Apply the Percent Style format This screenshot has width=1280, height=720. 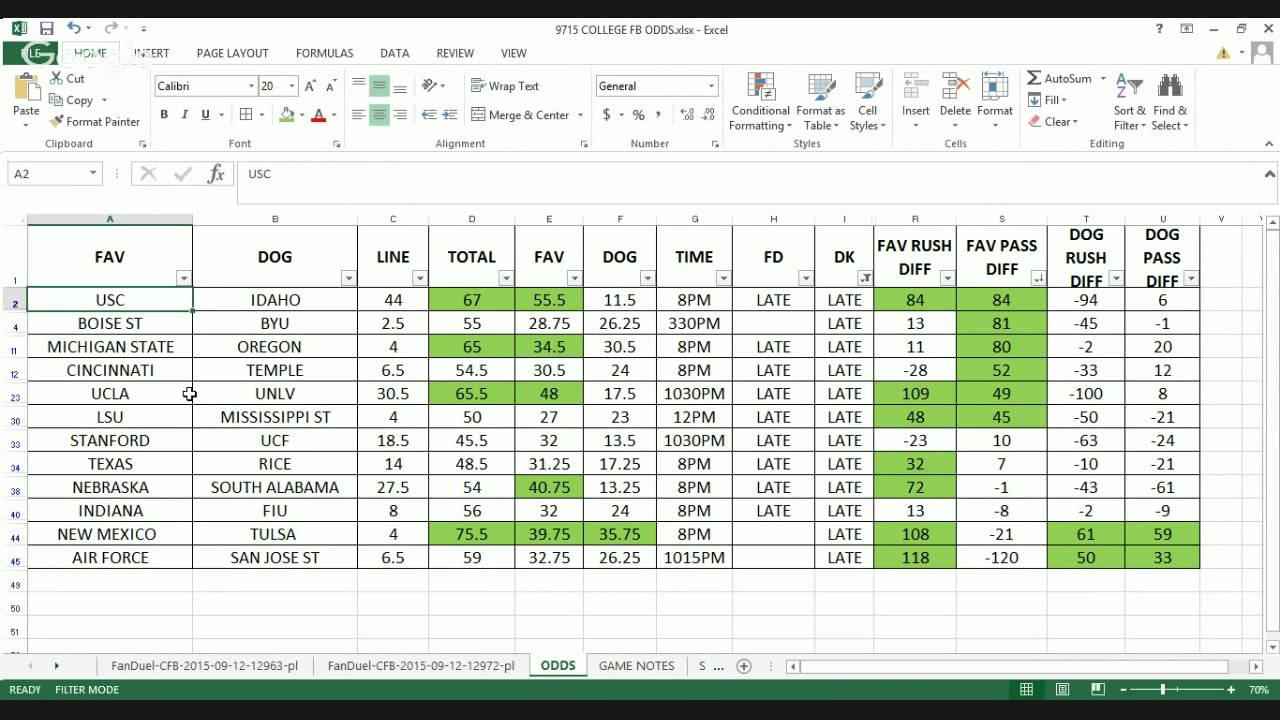(x=638, y=115)
